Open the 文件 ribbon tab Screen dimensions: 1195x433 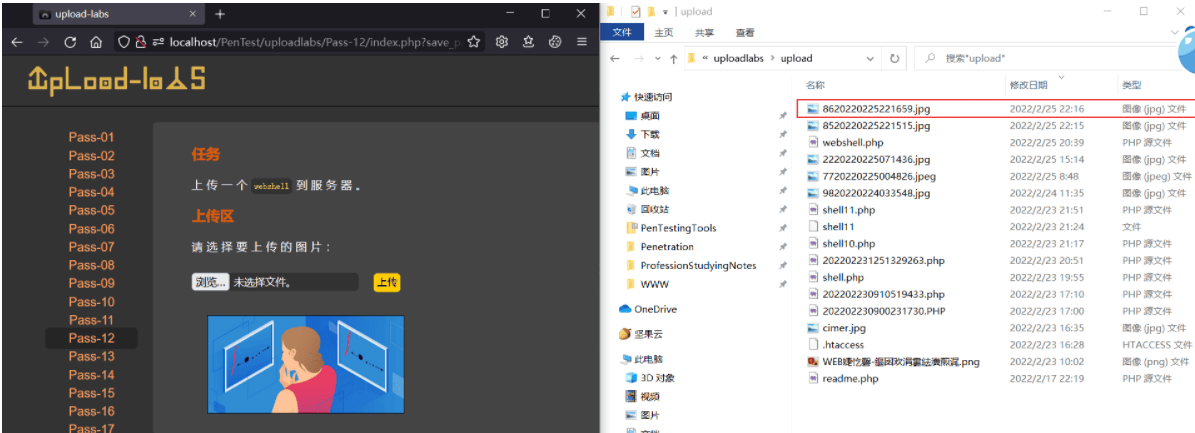coord(623,33)
